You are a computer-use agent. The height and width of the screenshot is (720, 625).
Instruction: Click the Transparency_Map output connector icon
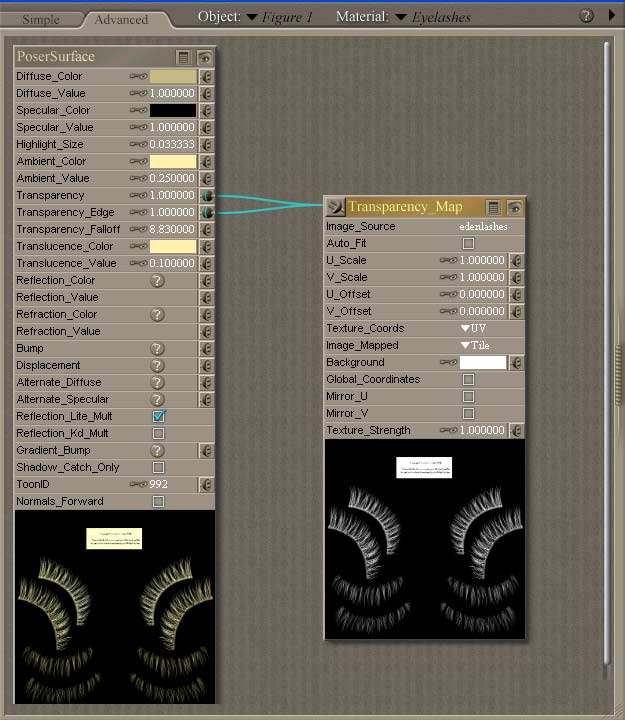coord(335,207)
